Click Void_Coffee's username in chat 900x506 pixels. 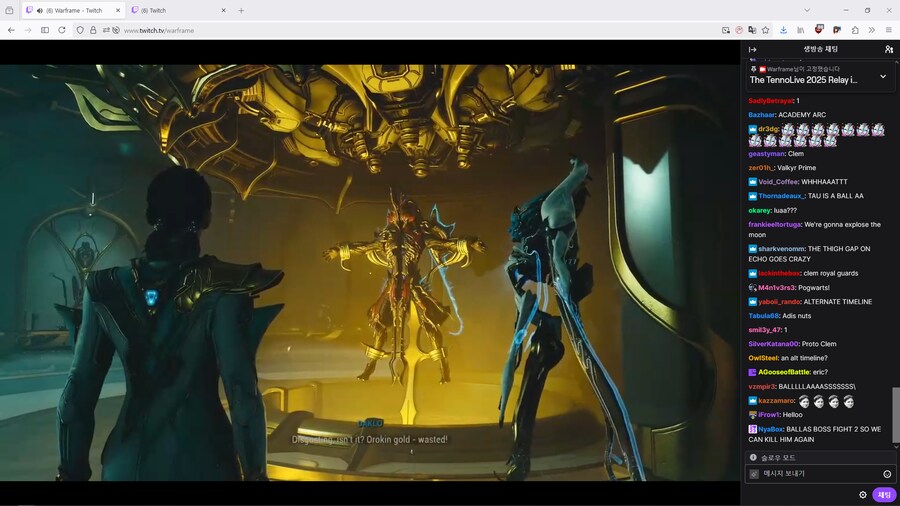tap(778, 182)
